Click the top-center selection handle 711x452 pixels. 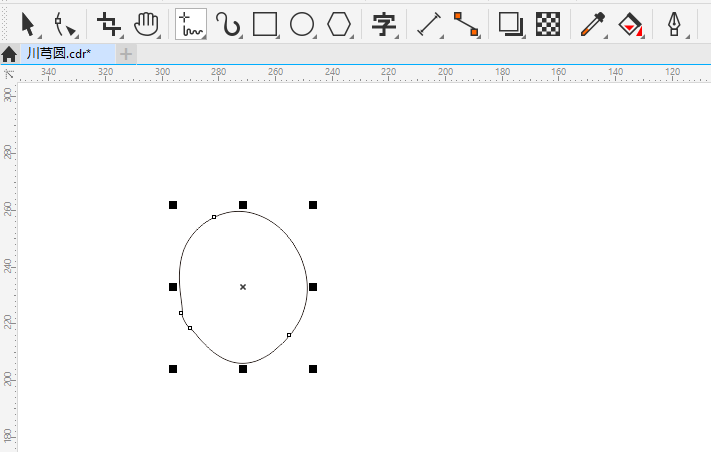(x=243, y=205)
